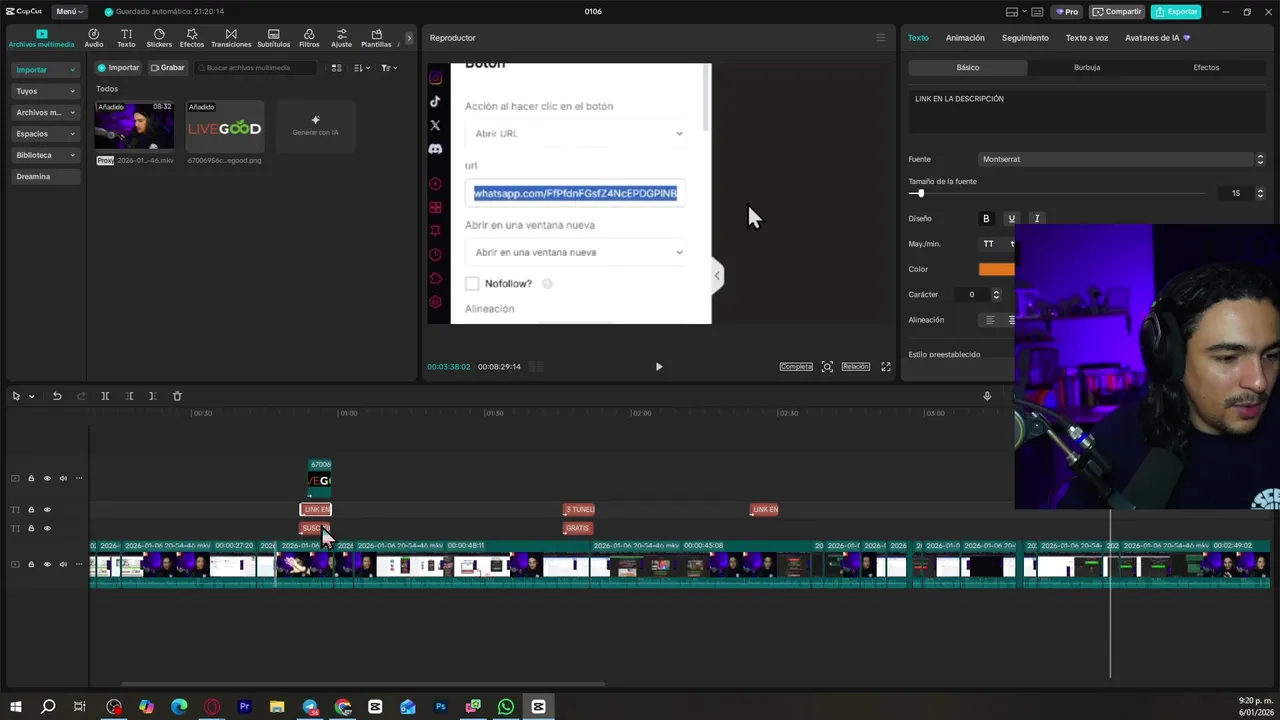Show more tool tabs with right arrow
This screenshot has width=1280, height=720.
coord(408,38)
